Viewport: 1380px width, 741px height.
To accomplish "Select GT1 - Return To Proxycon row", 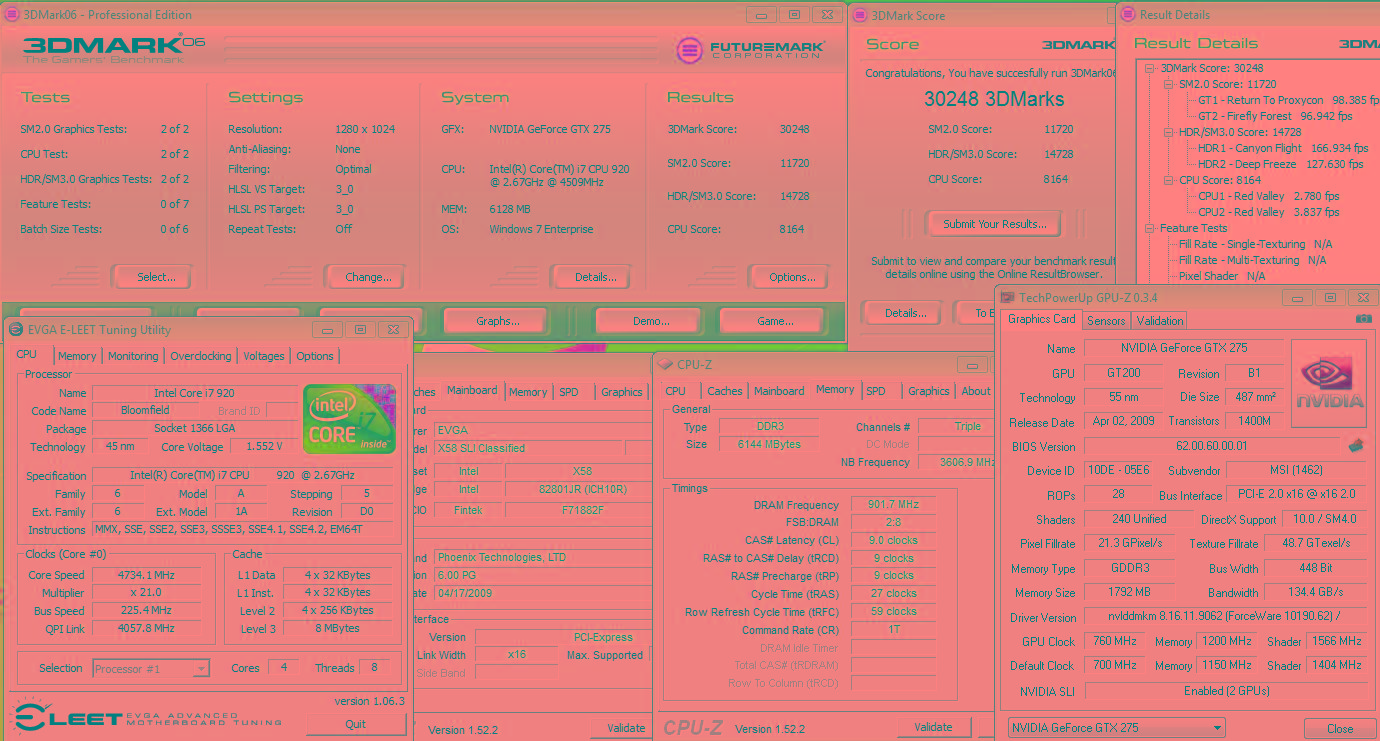I will click(1289, 100).
